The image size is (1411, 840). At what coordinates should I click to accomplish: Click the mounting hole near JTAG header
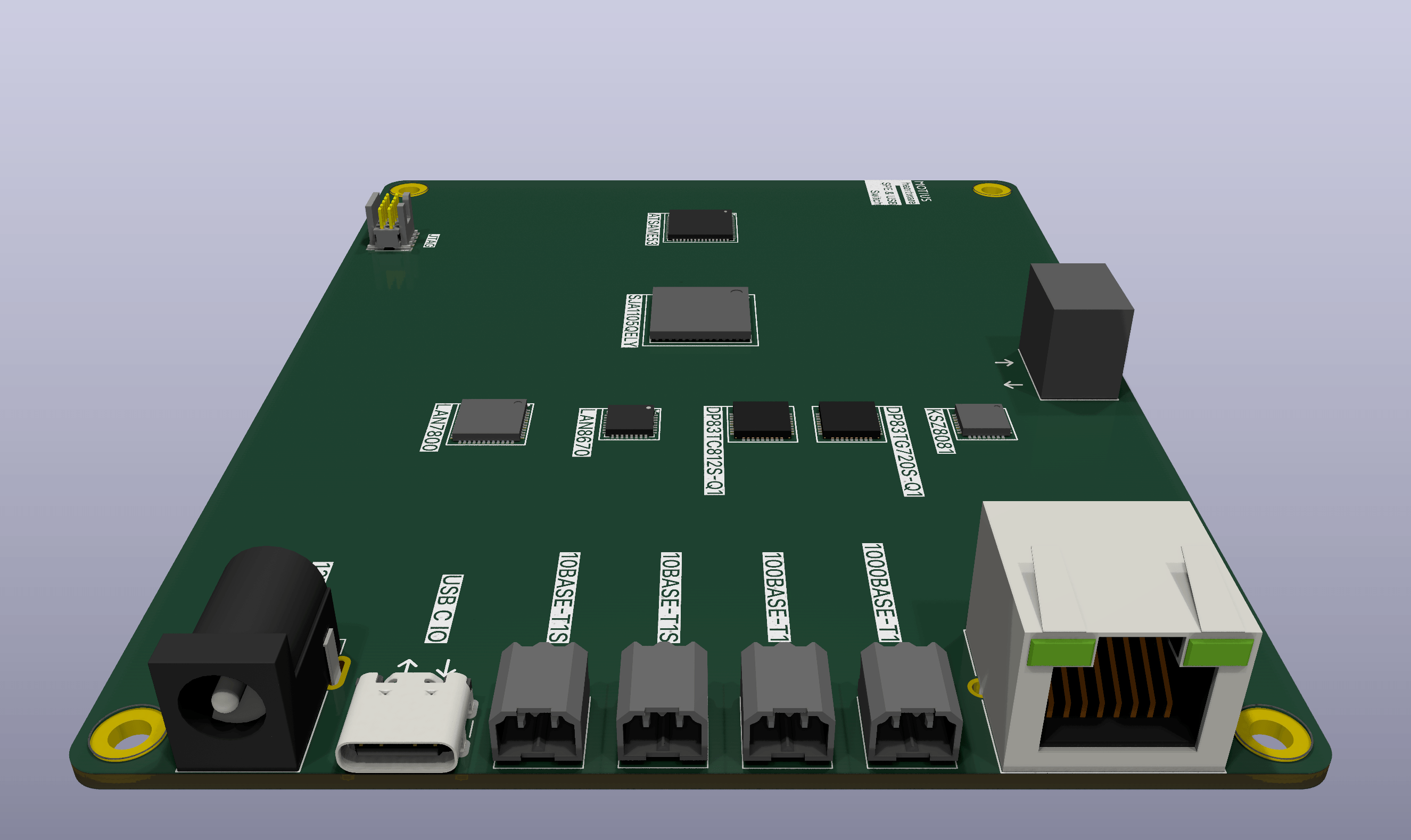409,189
